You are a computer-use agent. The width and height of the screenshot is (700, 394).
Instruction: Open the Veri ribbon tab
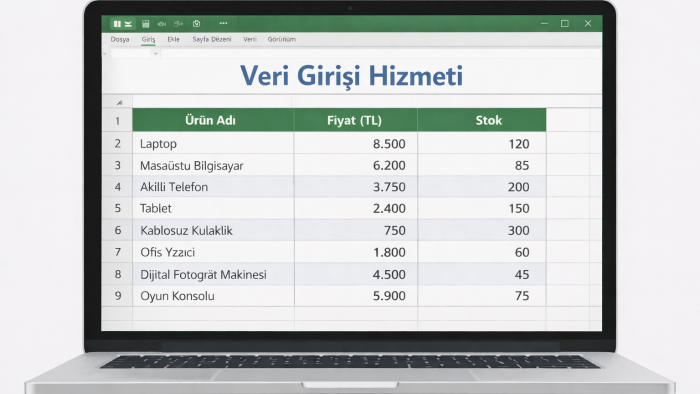[x=250, y=39]
